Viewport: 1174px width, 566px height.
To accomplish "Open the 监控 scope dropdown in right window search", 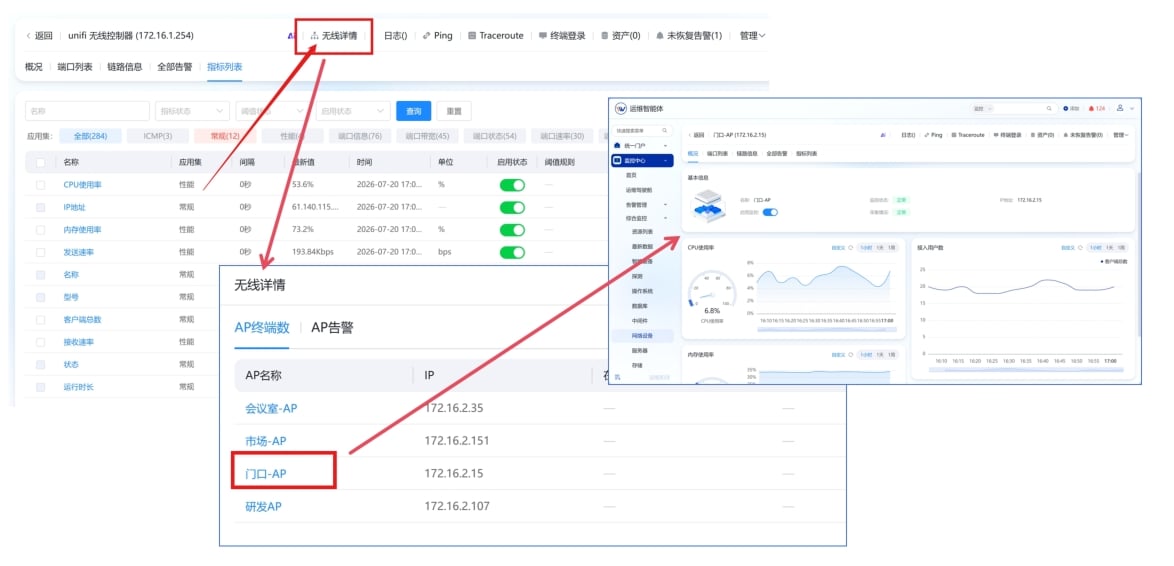I will click(983, 109).
